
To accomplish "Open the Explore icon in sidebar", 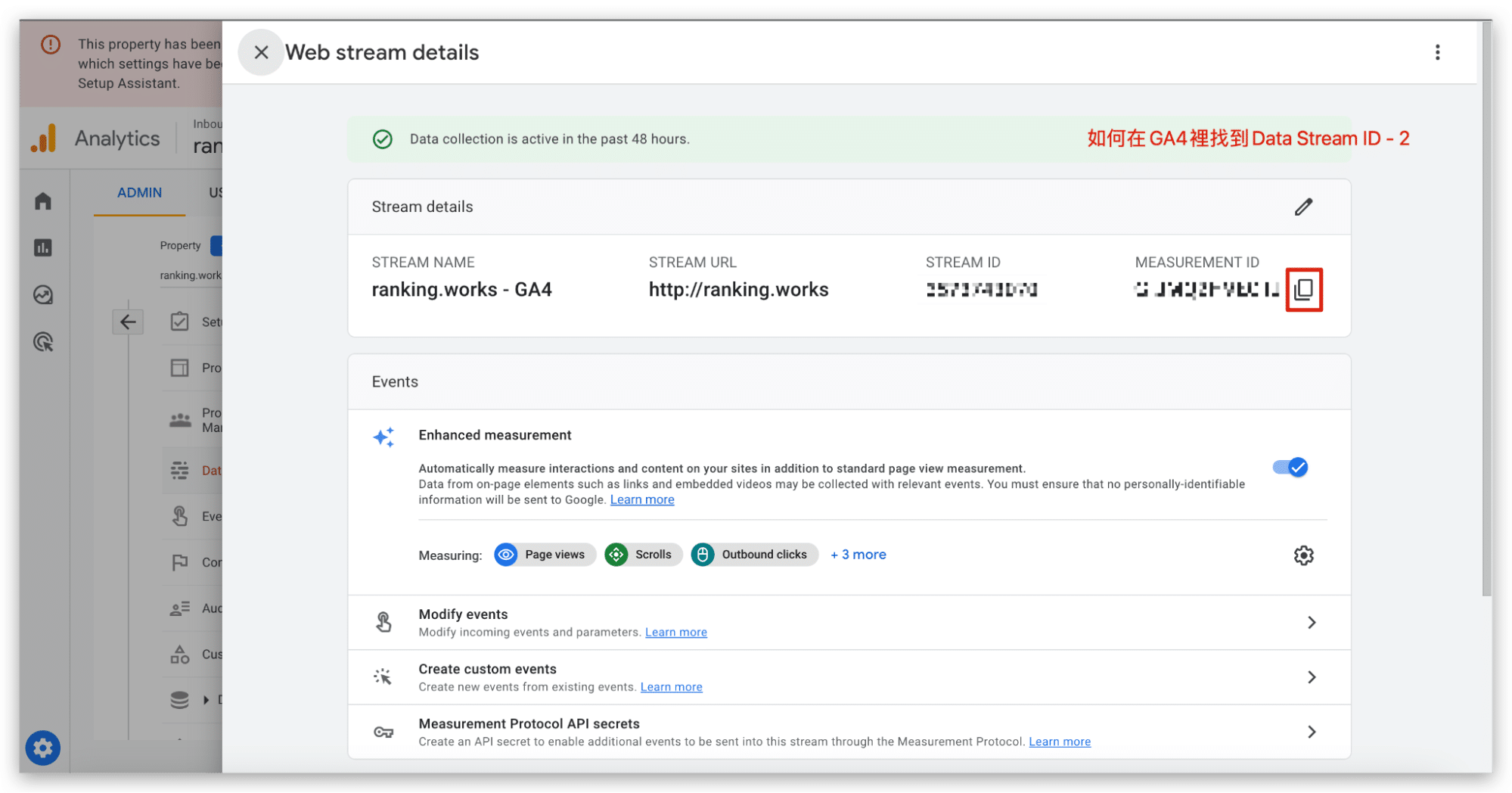I will click(43, 294).
